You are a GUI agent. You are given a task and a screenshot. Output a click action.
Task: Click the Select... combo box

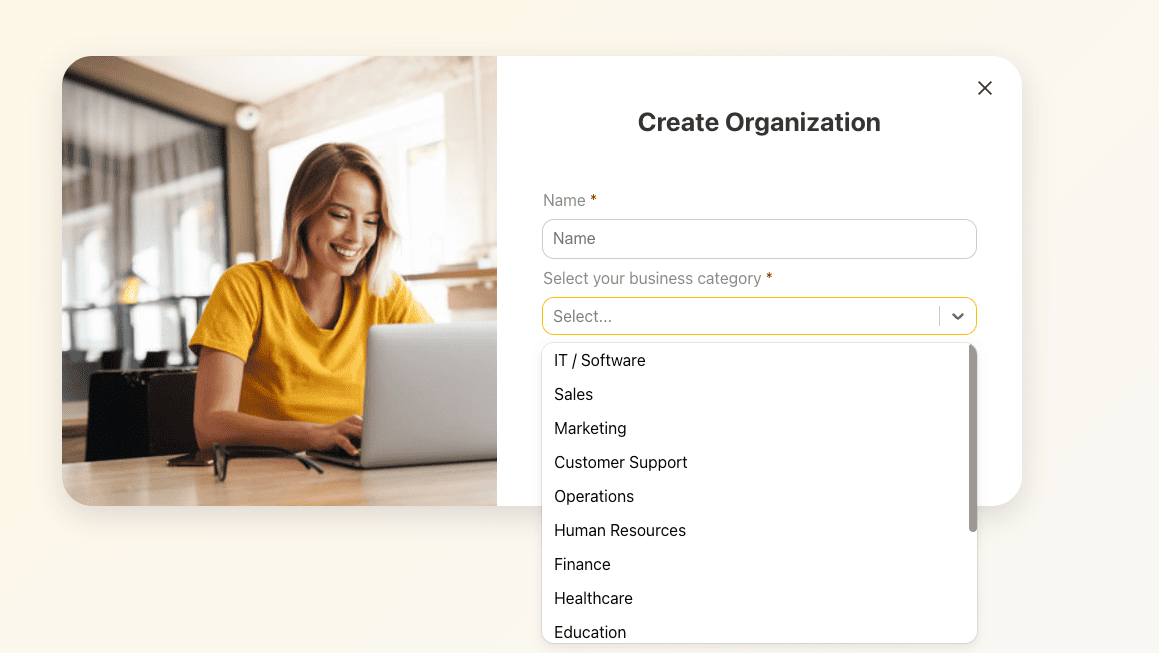coord(740,315)
